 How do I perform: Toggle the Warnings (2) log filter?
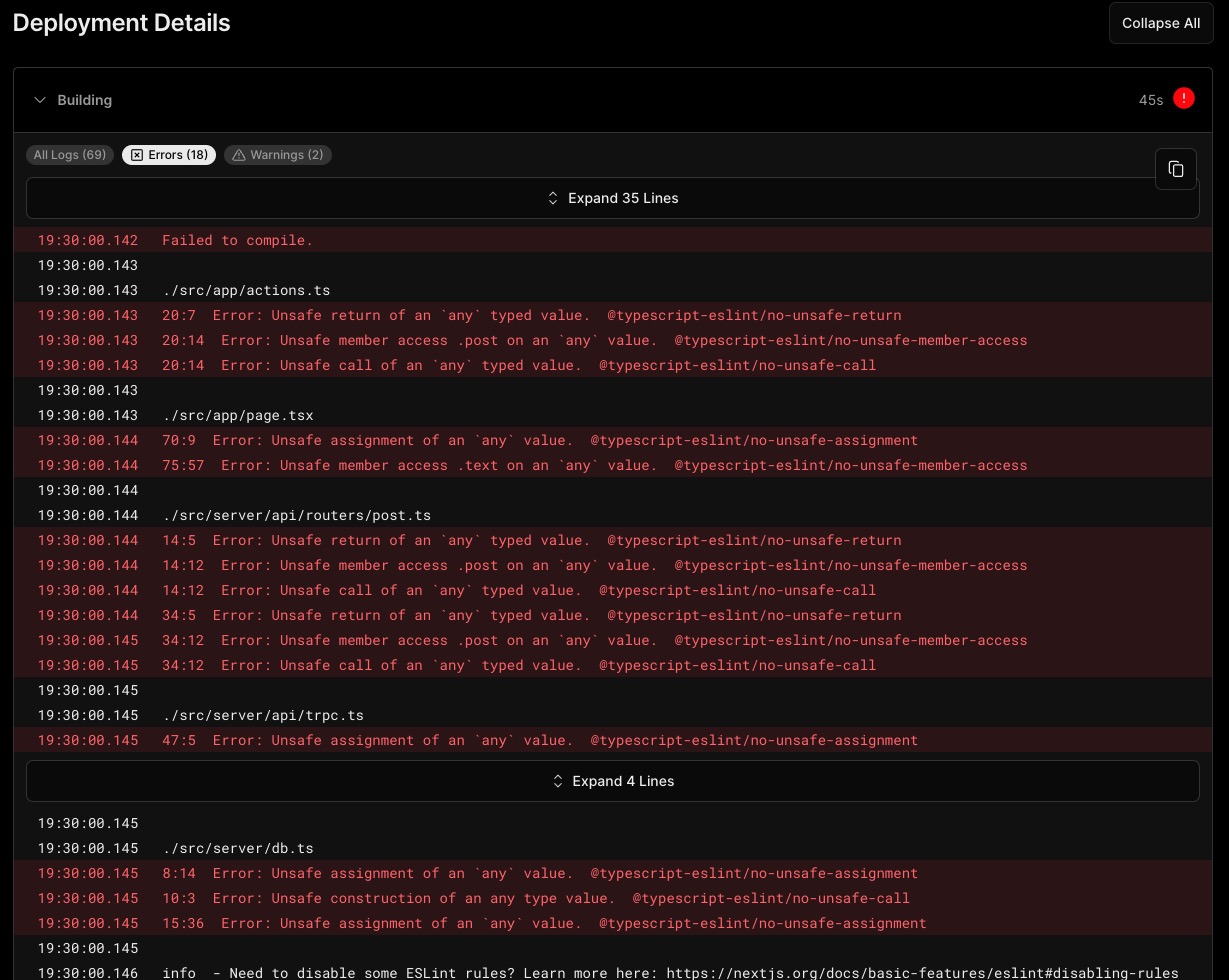point(278,155)
